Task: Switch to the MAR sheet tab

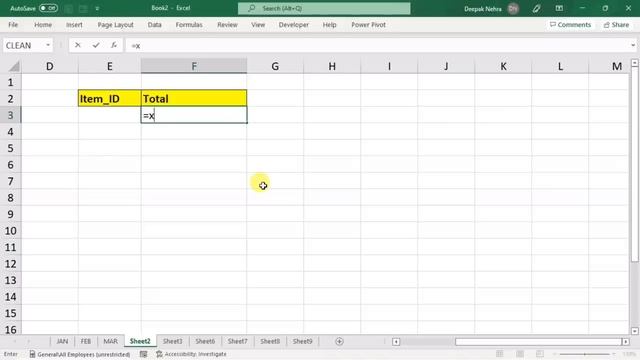Action: tap(110, 341)
